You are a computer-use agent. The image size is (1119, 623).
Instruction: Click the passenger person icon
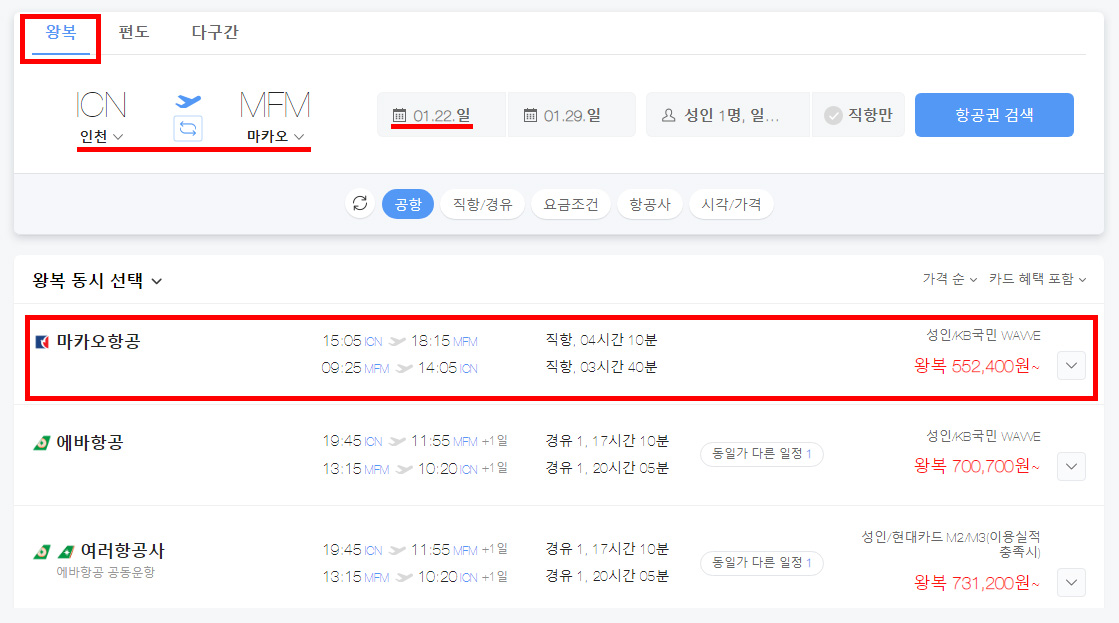pos(669,115)
